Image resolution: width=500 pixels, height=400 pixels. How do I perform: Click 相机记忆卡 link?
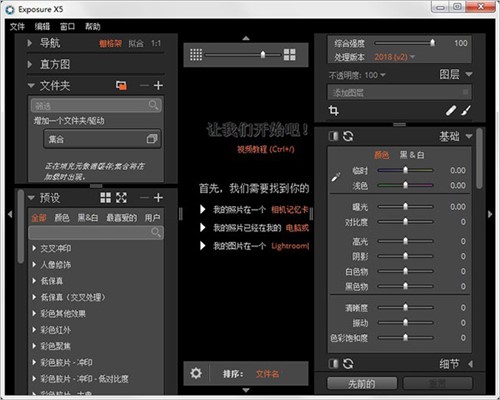point(290,210)
